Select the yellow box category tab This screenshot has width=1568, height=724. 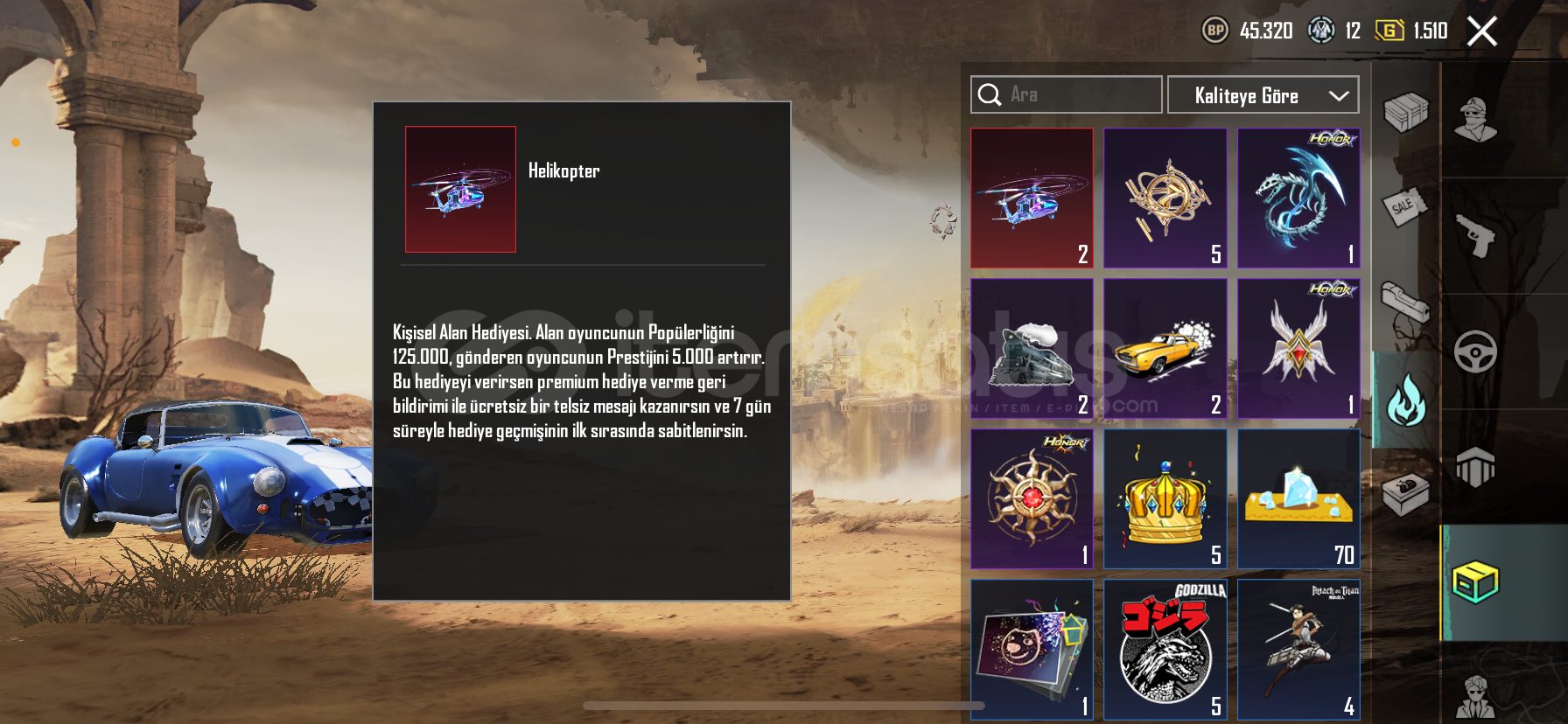[1475, 582]
